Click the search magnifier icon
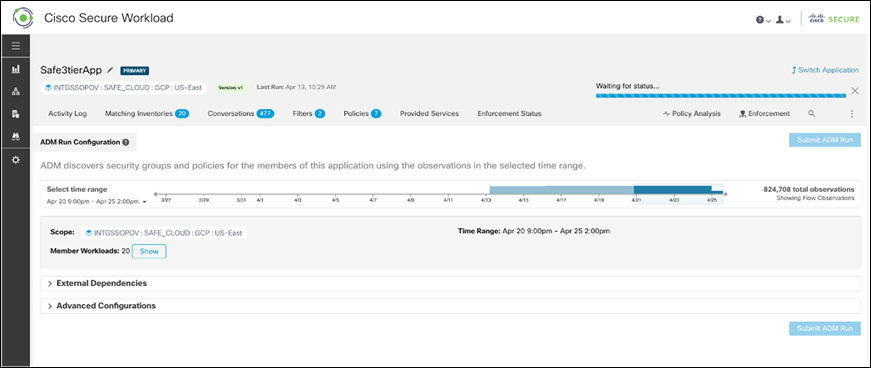 (x=812, y=113)
